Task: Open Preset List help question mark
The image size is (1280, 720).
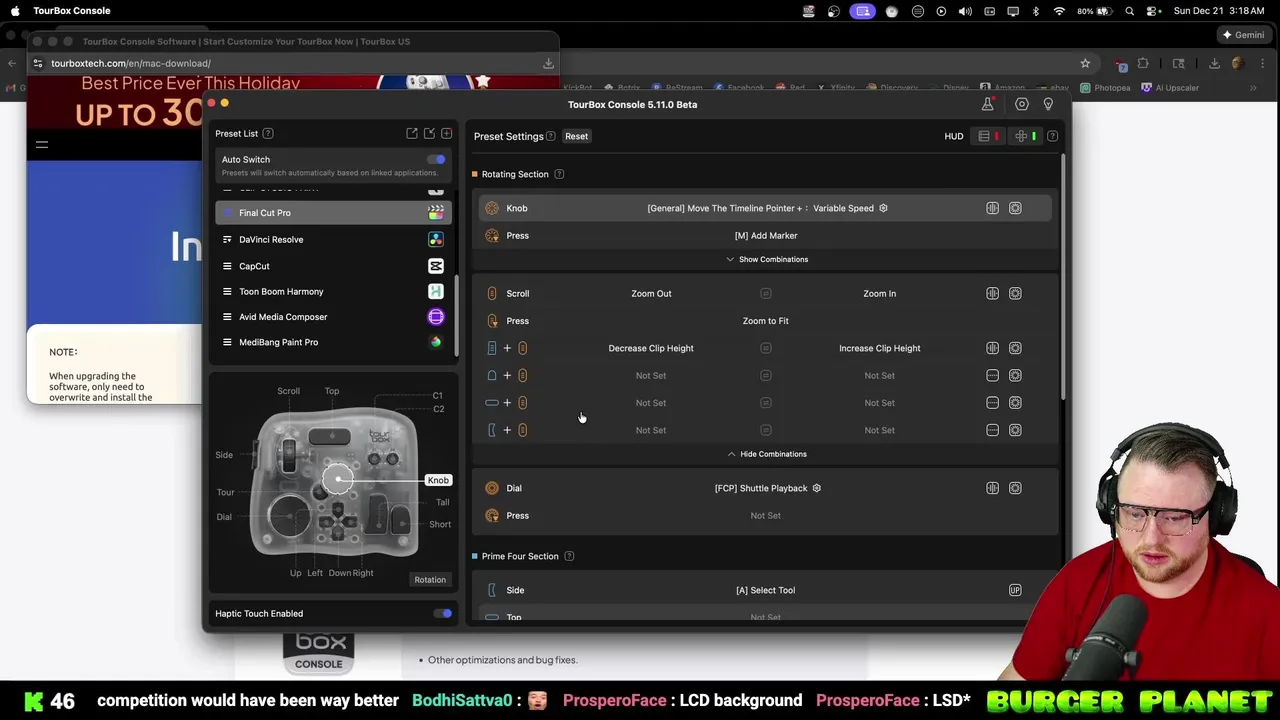Action: (x=268, y=133)
